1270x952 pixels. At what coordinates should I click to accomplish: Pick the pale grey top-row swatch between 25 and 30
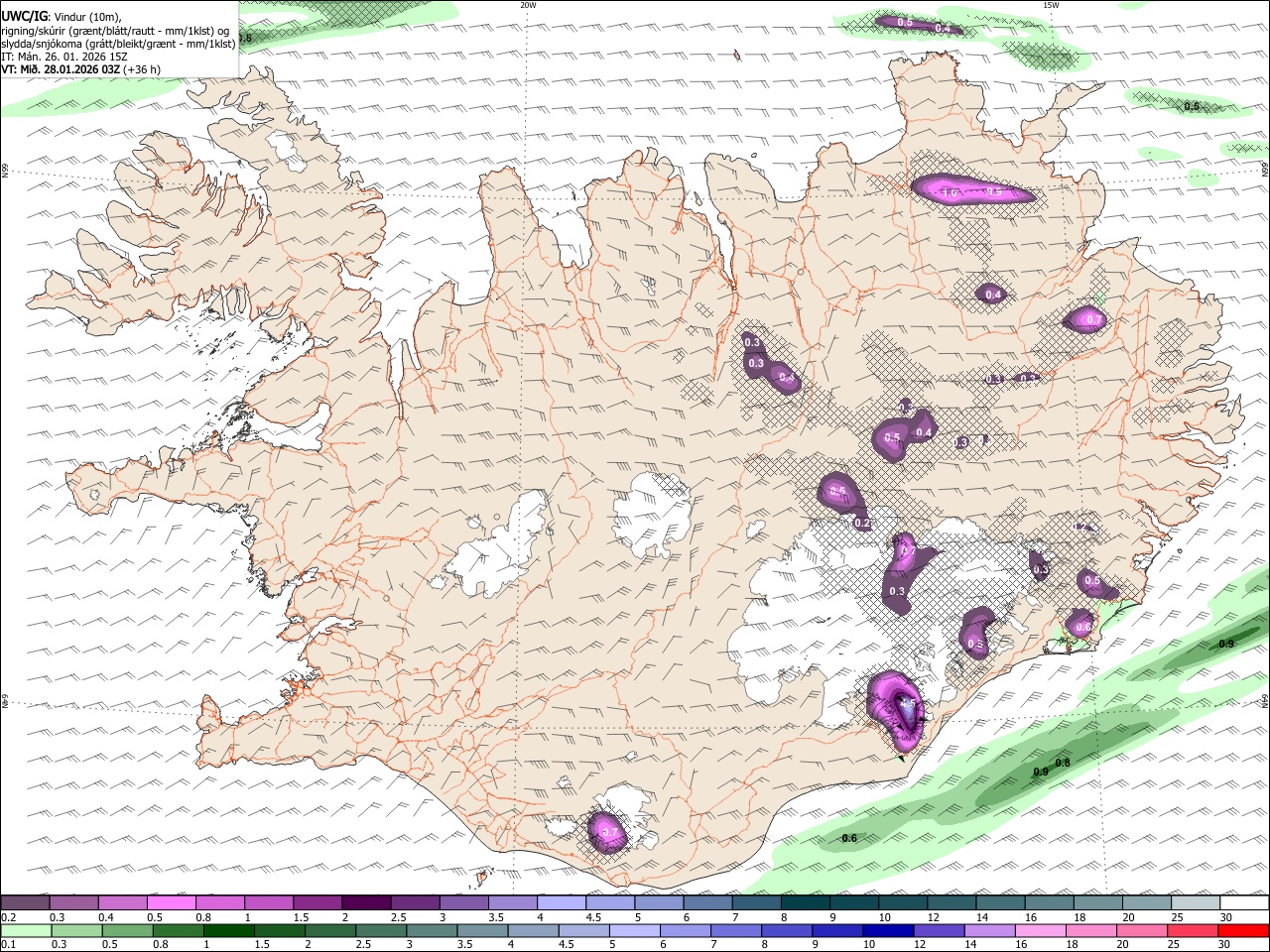point(1195,903)
